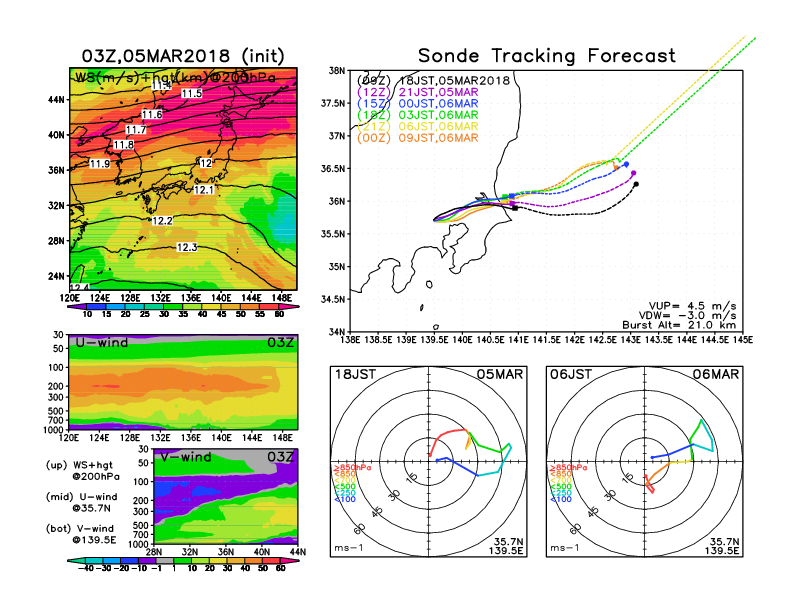This screenshot has height=612, width=792.
Task: Click the purple landing dot of 12Z track
Action: [x=633, y=173]
